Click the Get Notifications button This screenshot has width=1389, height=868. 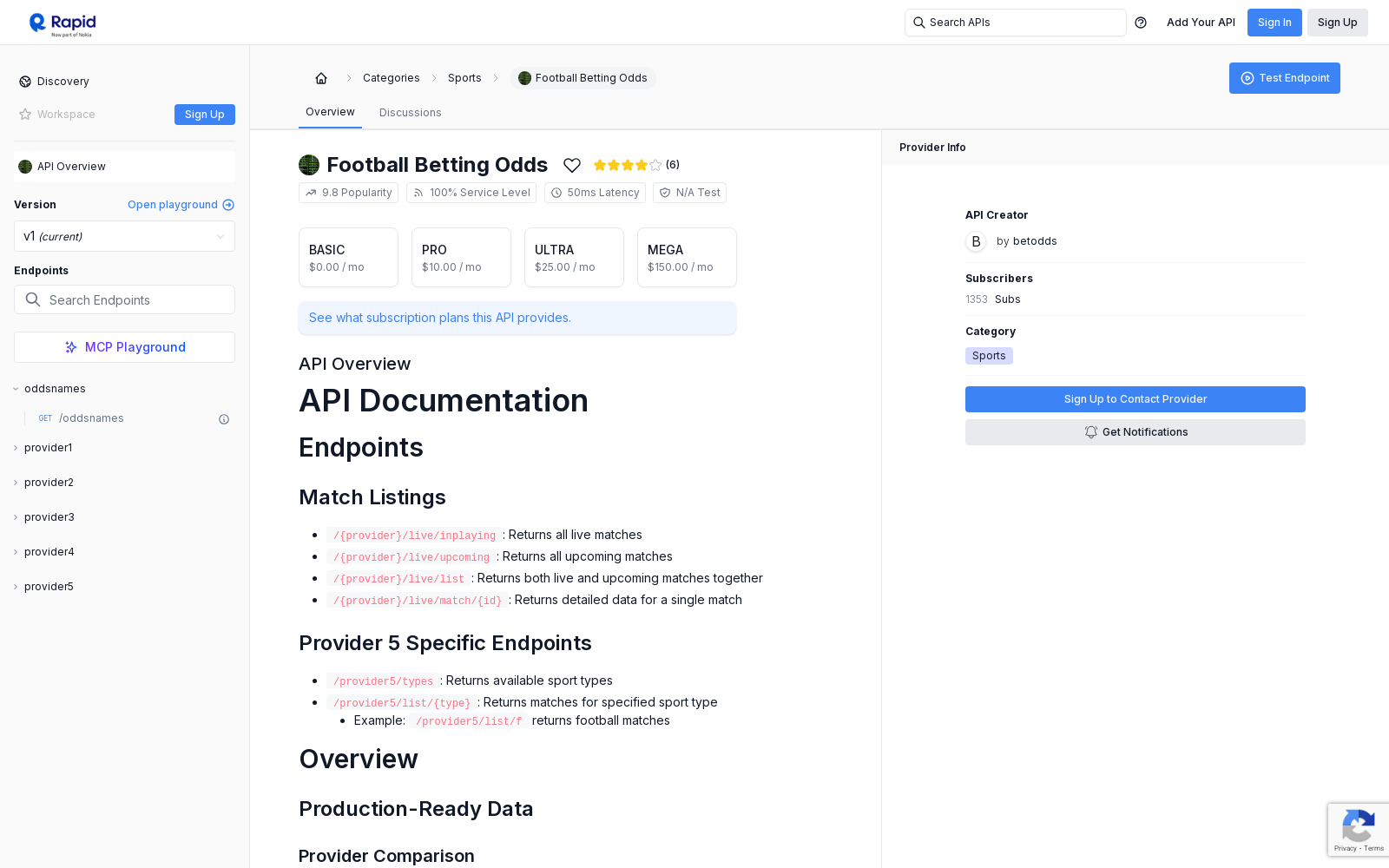[x=1136, y=432]
